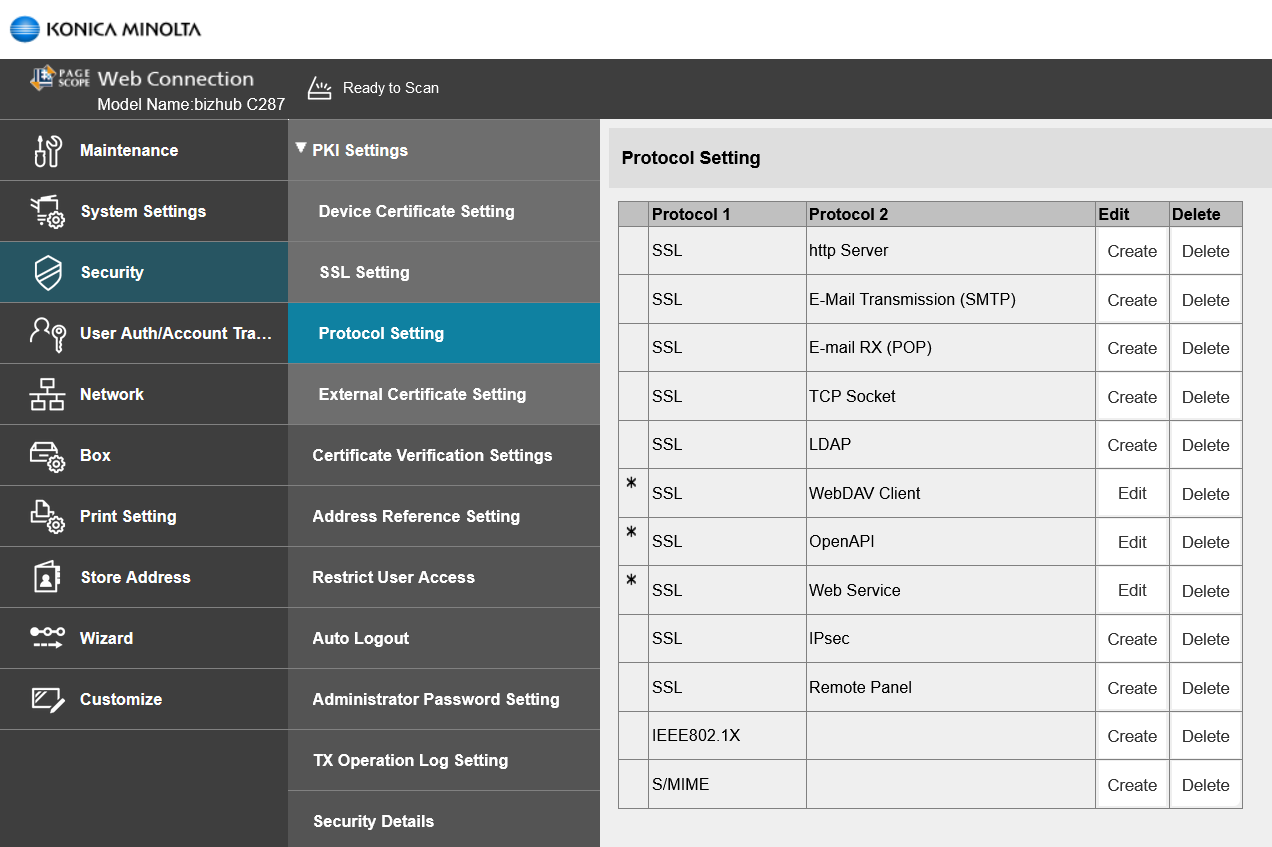Delete the S/MIME protocol entry
The image size is (1272, 847).
(1205, 784)
